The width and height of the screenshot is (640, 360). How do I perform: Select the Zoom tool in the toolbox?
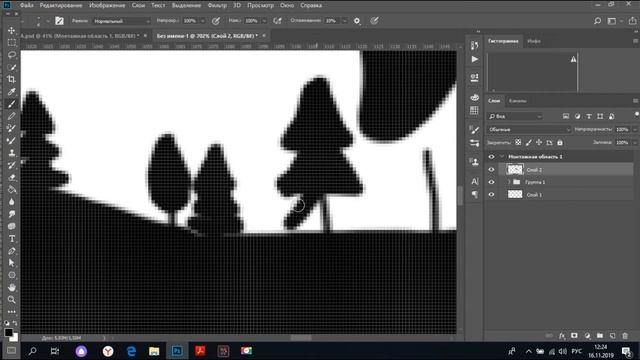coord(11,300)
